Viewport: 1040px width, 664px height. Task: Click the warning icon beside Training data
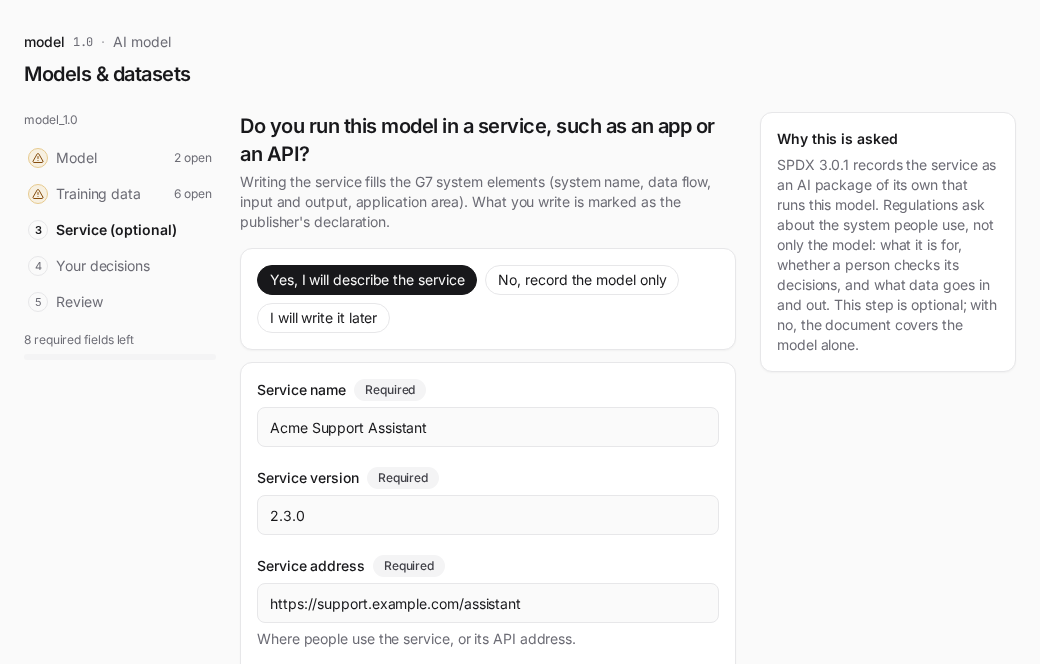point(38,194)
